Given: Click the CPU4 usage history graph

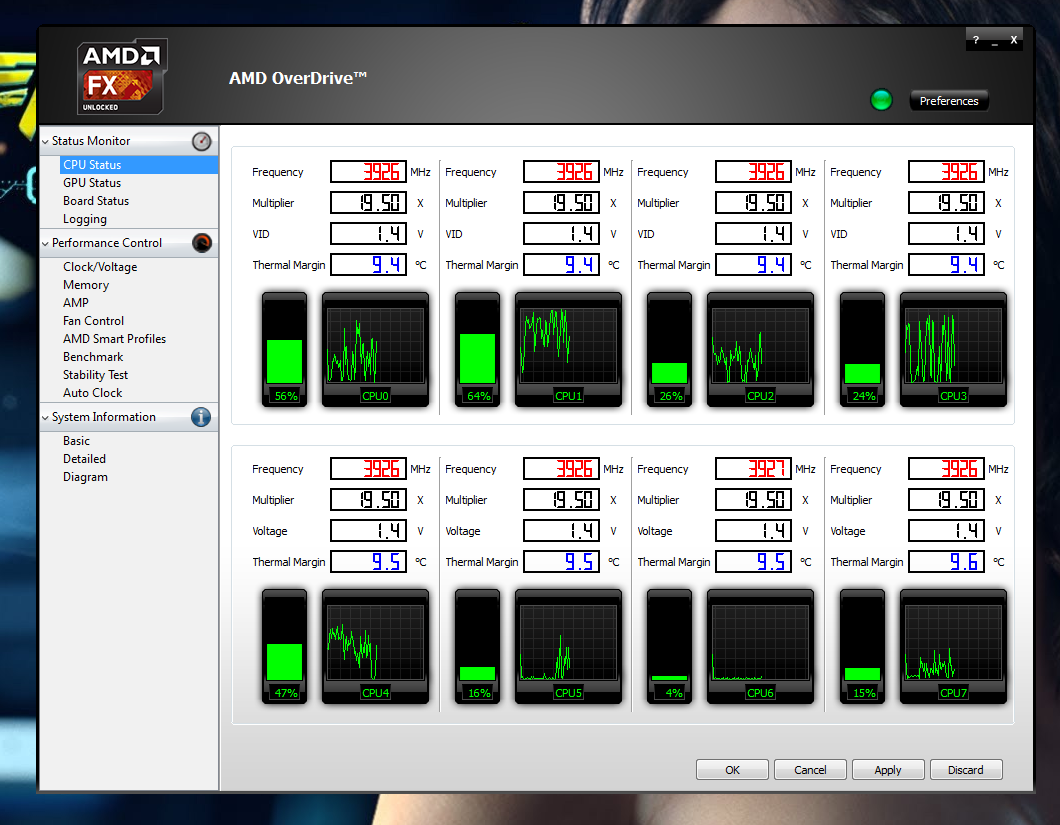Looking at the screenshot, I should click(x=375, y=646).
